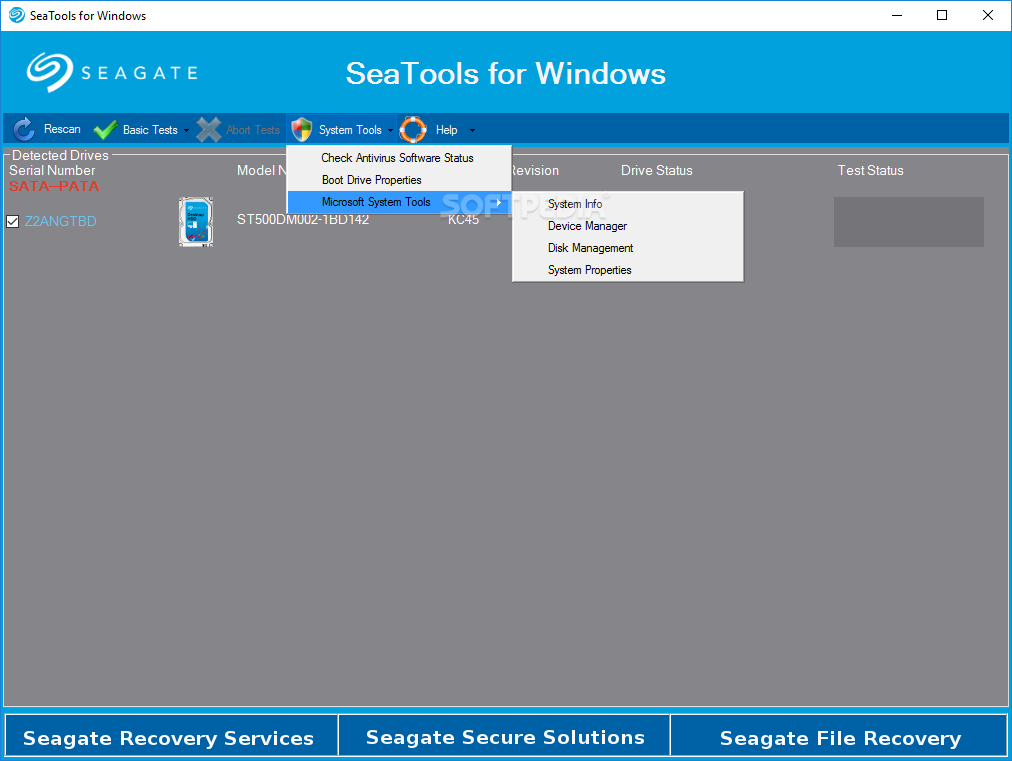Toggle the Z2ANGTBD drive checkbox
The height and width of the screenshot is (761, 1012).
click(12, 221)
